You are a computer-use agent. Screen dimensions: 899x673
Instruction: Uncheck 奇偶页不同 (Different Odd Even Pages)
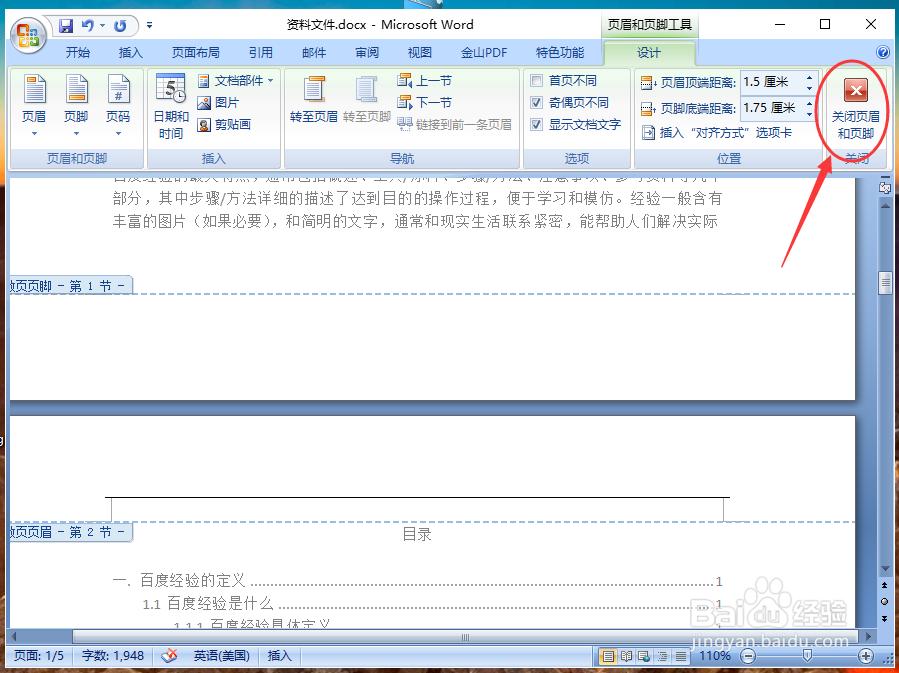(x=537, y=101)
